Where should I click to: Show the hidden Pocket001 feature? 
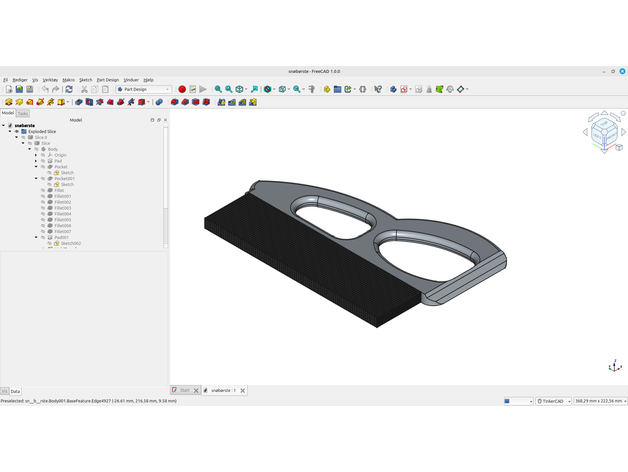pos(43,179)
